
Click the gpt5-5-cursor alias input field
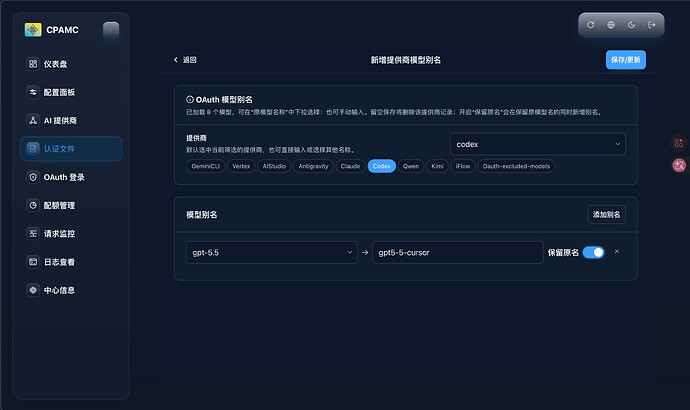[x=458, y=253]
